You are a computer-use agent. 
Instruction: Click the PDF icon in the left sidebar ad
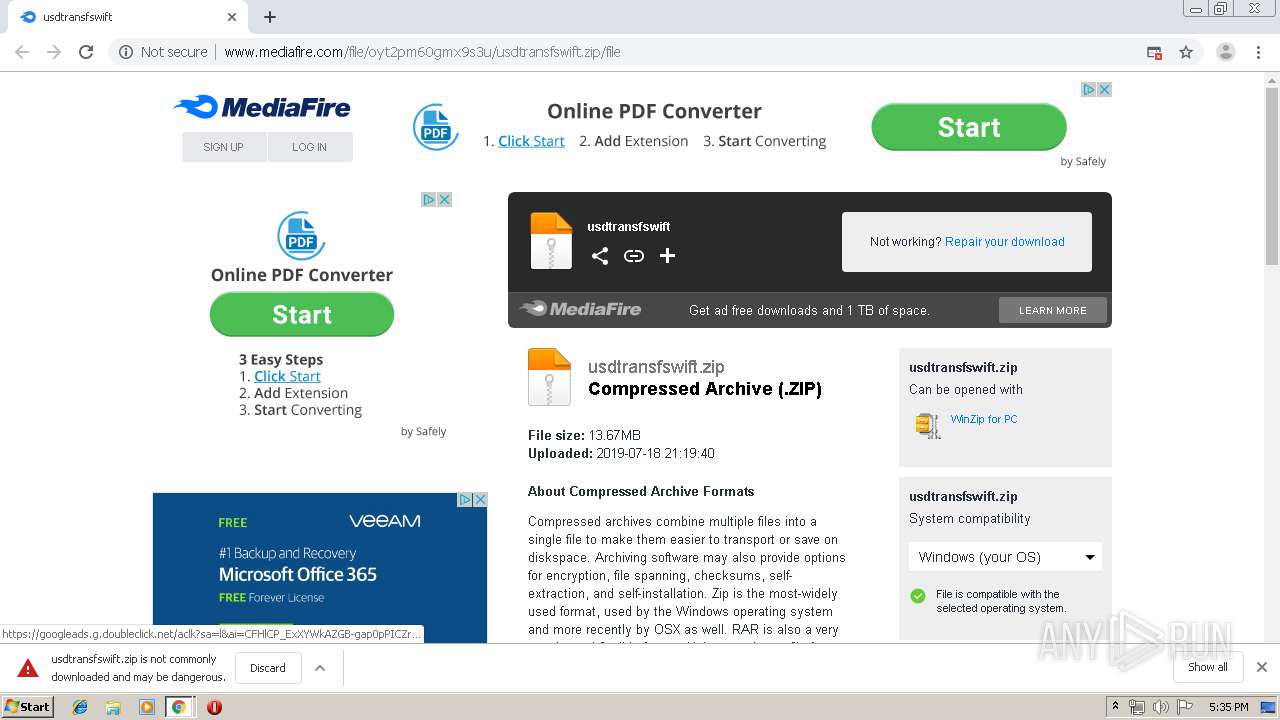301,235
